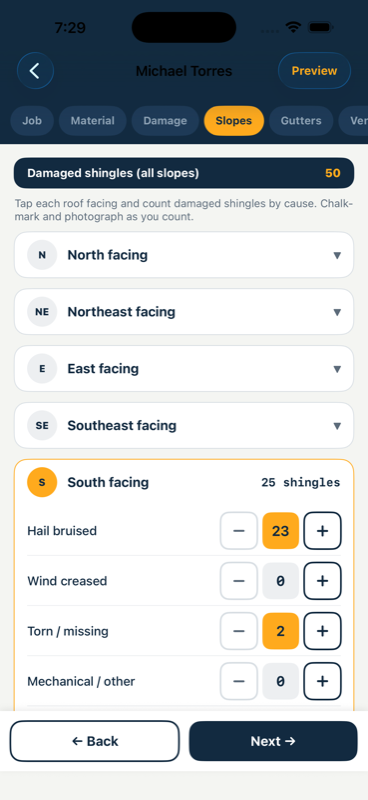Screen dimensions: 368x800
Task: Decrease the Torn / missing count
Action: coord(239,631)
